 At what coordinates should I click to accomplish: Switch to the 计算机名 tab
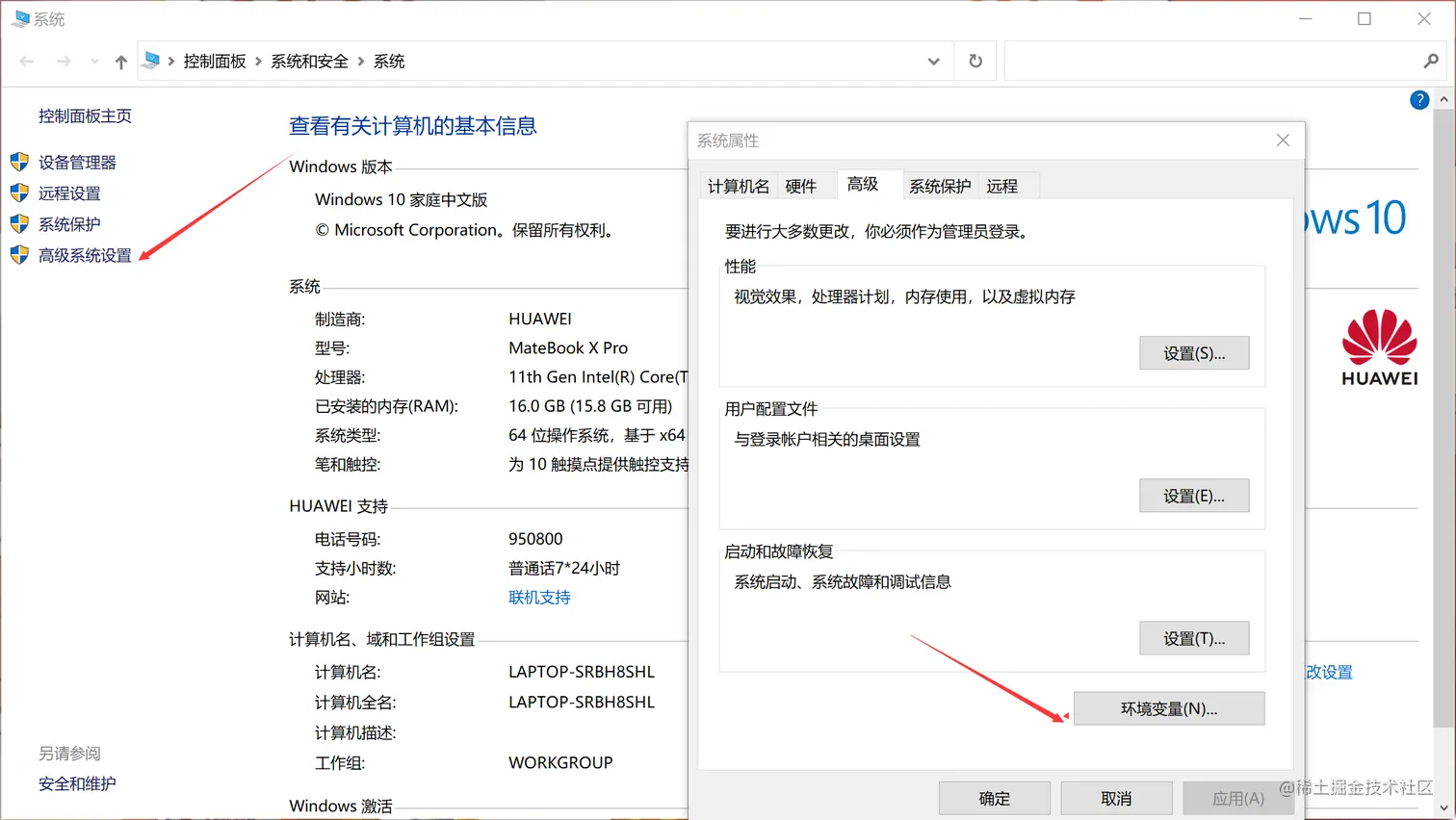point(739,187)
